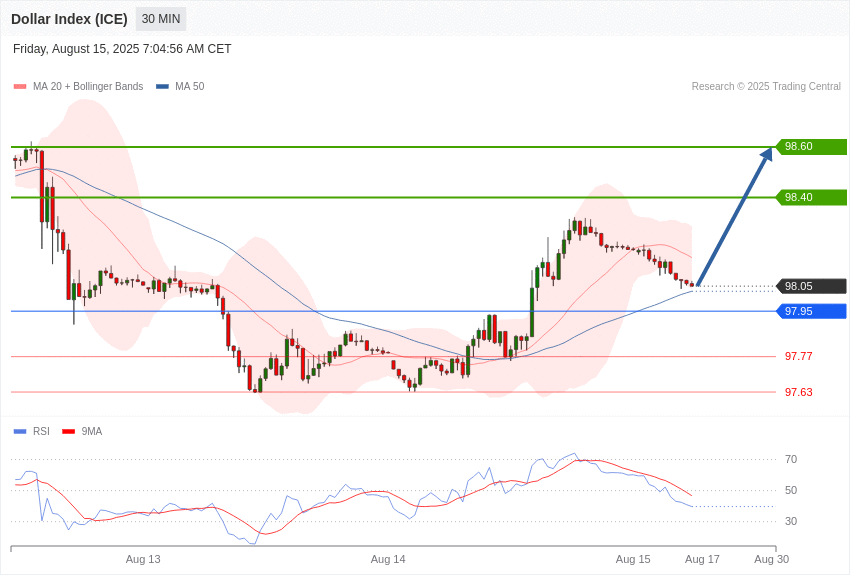The height and width of the screenshot is (576, 850).
Task: Click the RSI 70 level label
Action: pos(791,459)
